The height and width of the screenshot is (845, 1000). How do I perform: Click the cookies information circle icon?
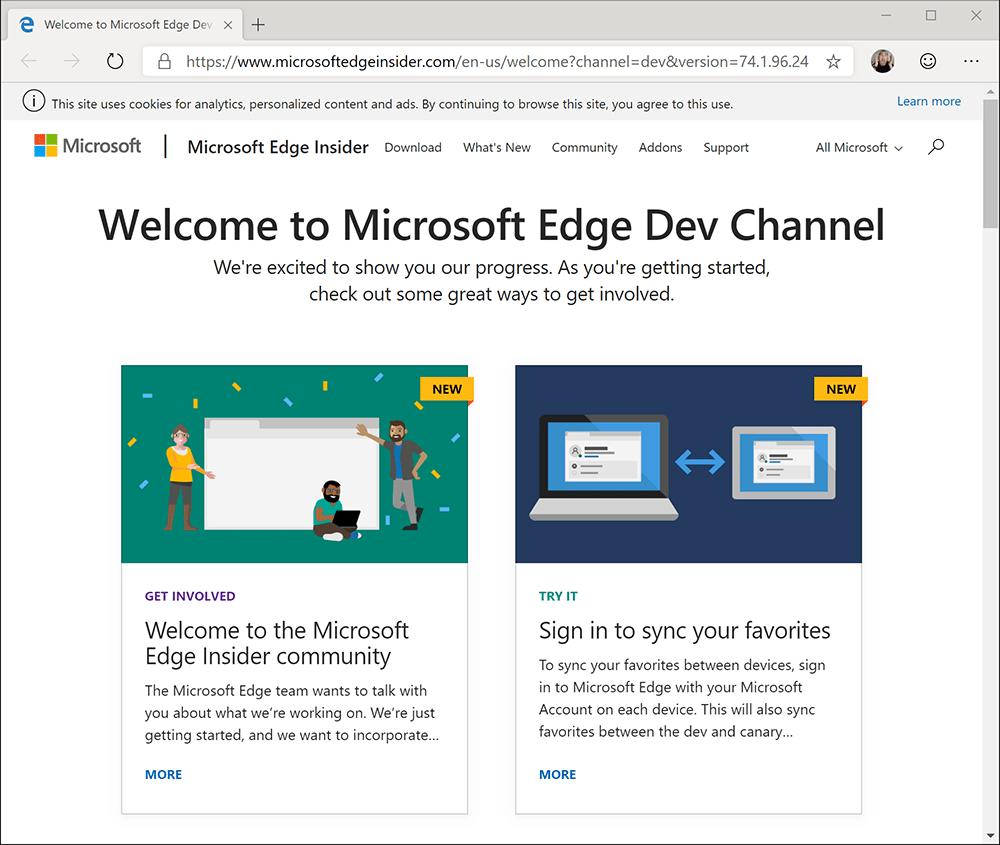[x=34, y=100]
